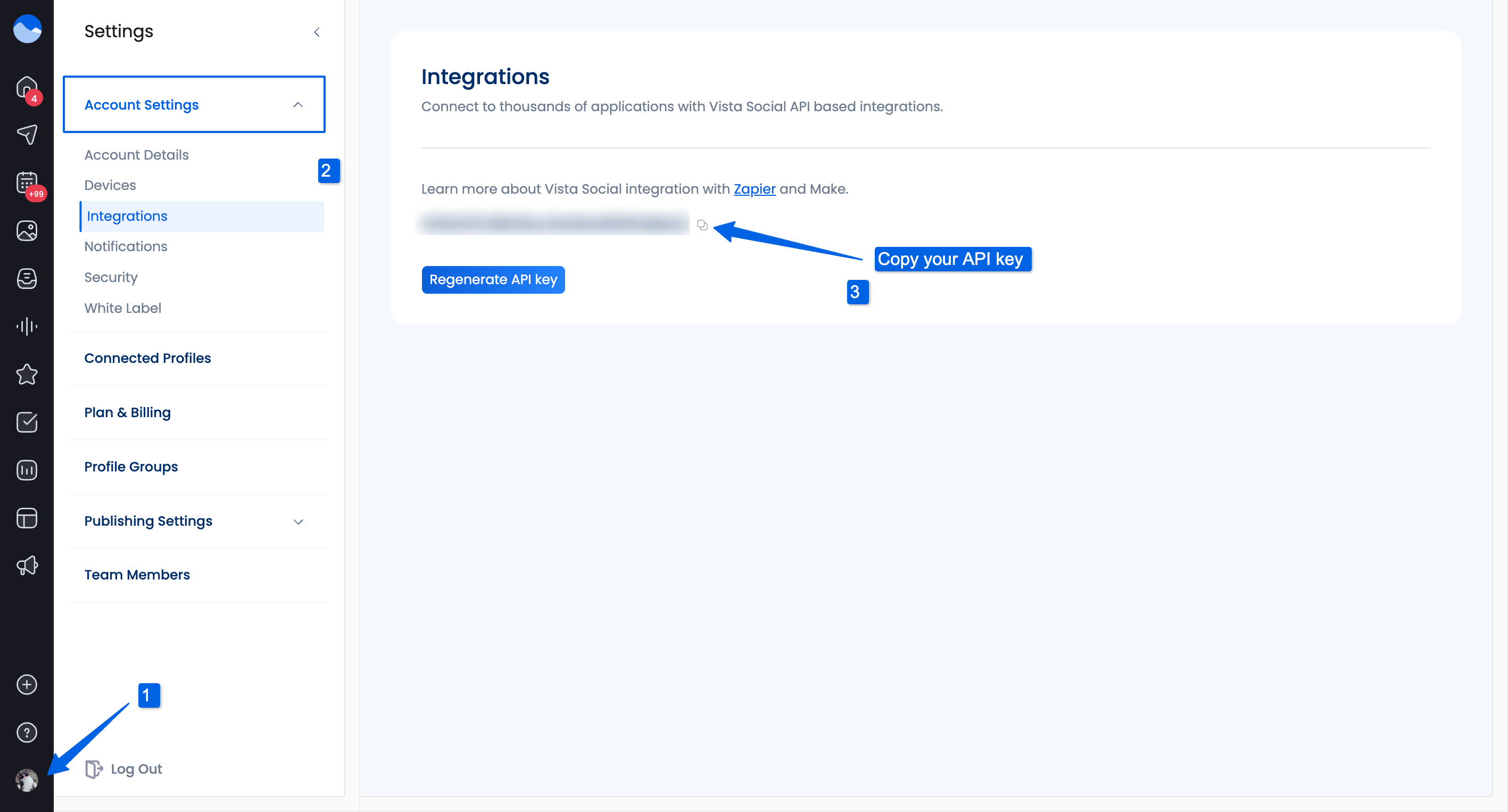This screenshot has height=812, width=1508.
Task: Click the blurred API key field
Action: pos(552,223)
